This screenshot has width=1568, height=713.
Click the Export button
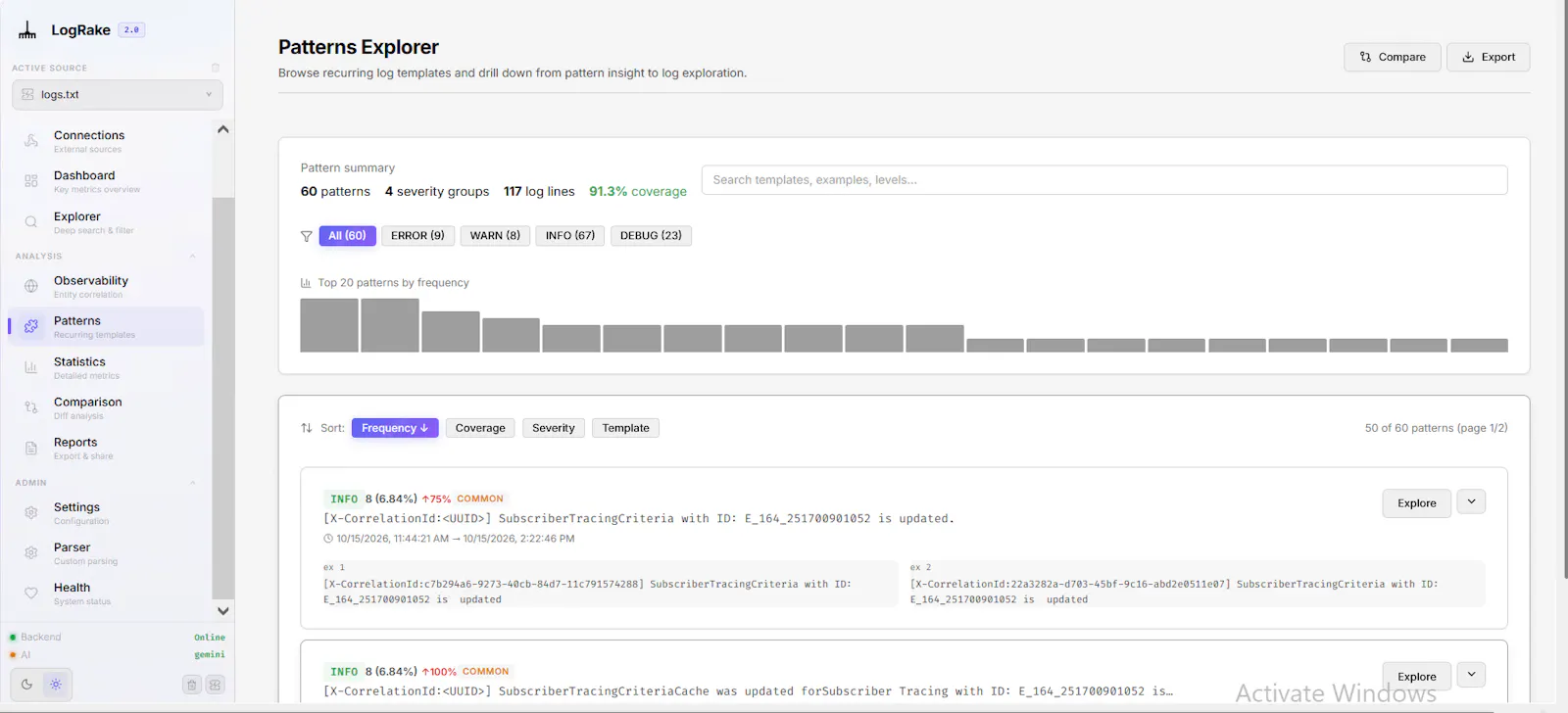pyautogui.click(x=1489, y=57)
